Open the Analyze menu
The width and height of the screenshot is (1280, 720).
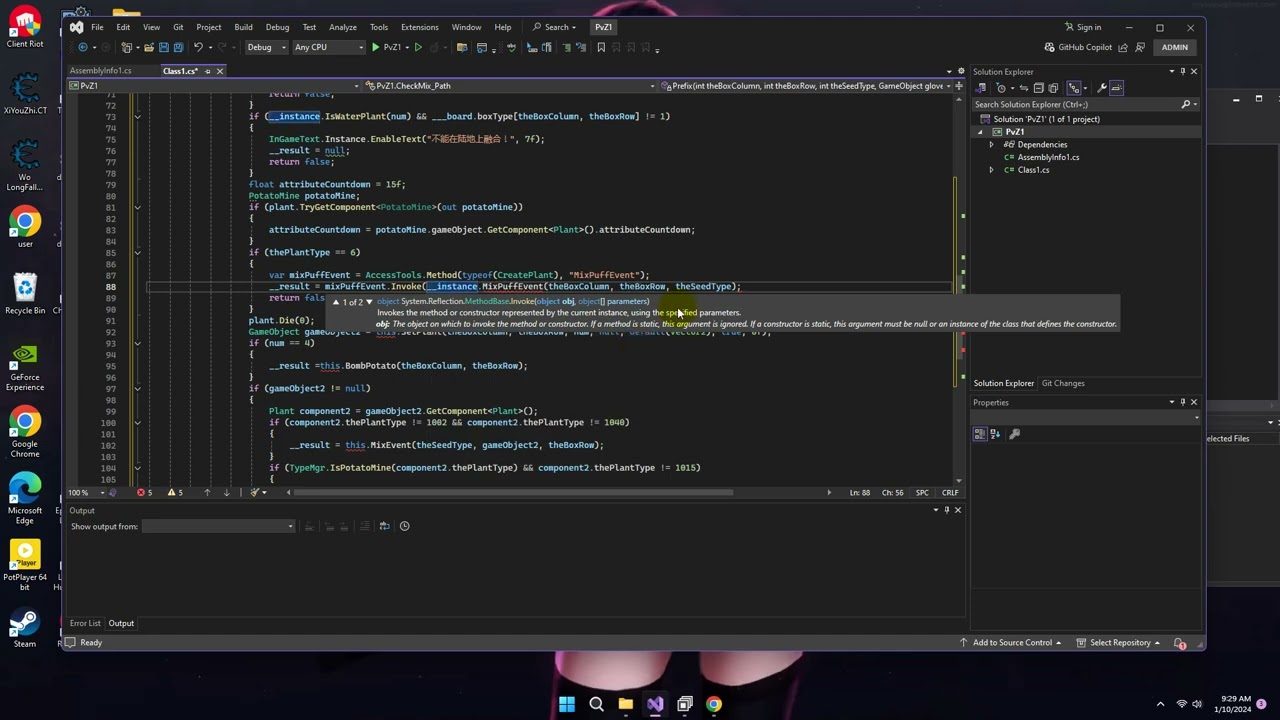coord(343,27)
